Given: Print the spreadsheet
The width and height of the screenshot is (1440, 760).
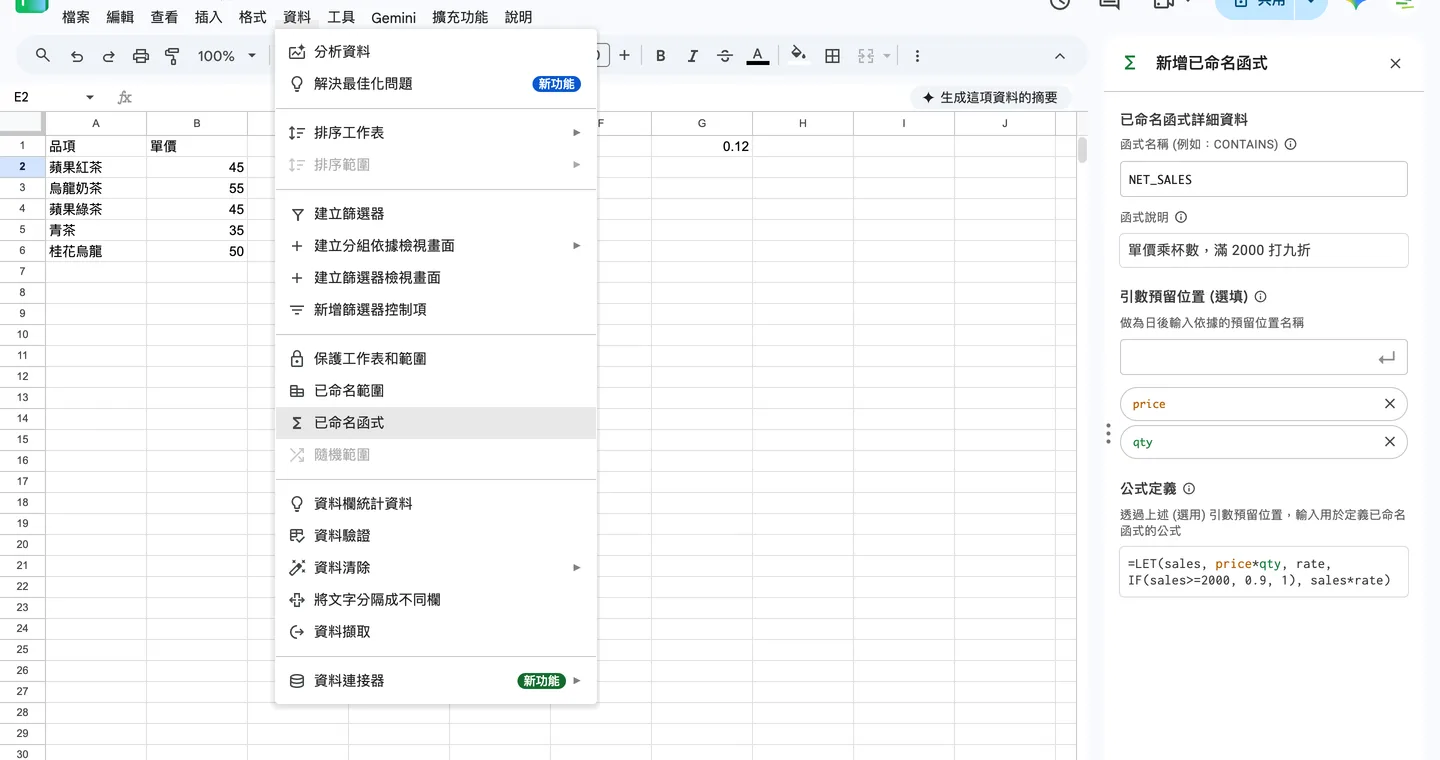Looking at the screenshot, I should 141,56.
